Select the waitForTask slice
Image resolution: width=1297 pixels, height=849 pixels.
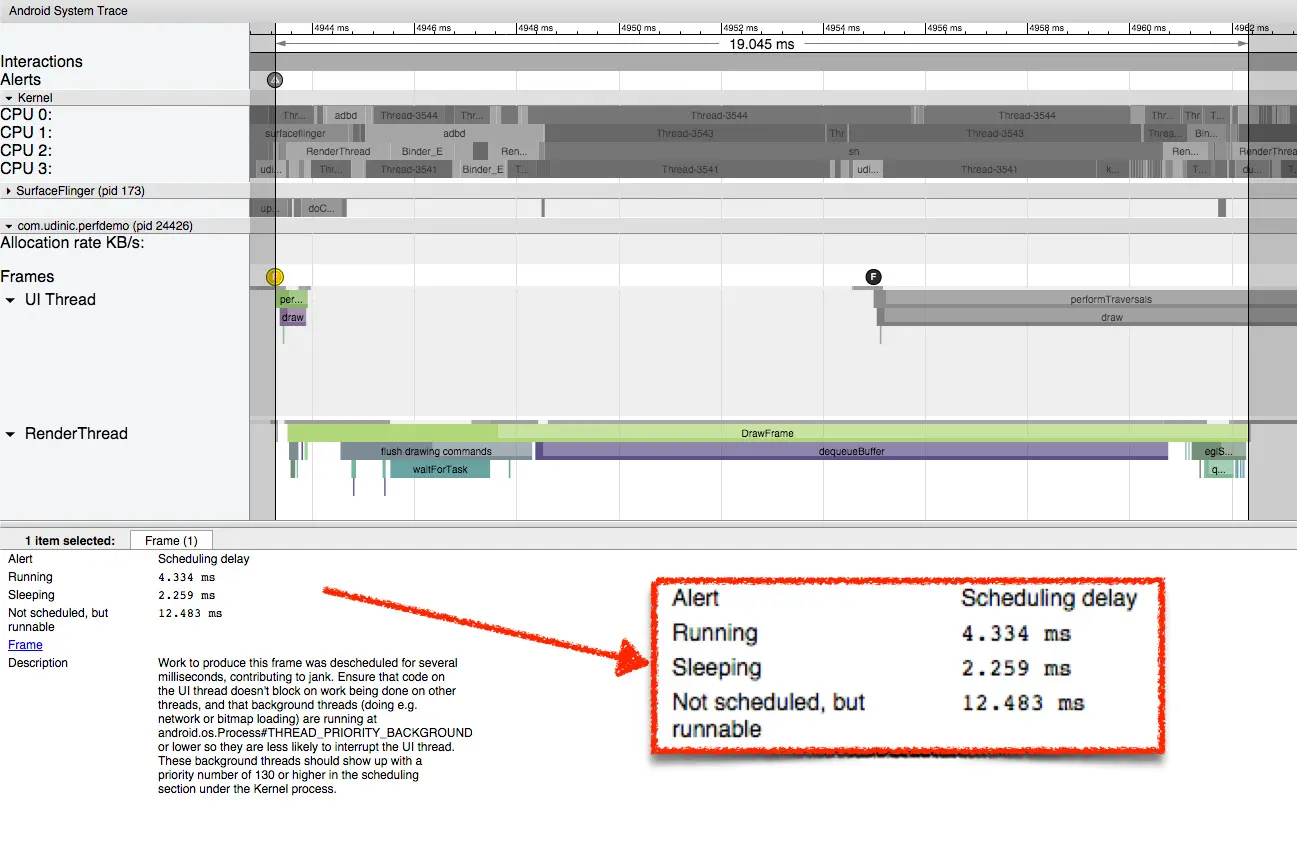(x=440, y=469)
